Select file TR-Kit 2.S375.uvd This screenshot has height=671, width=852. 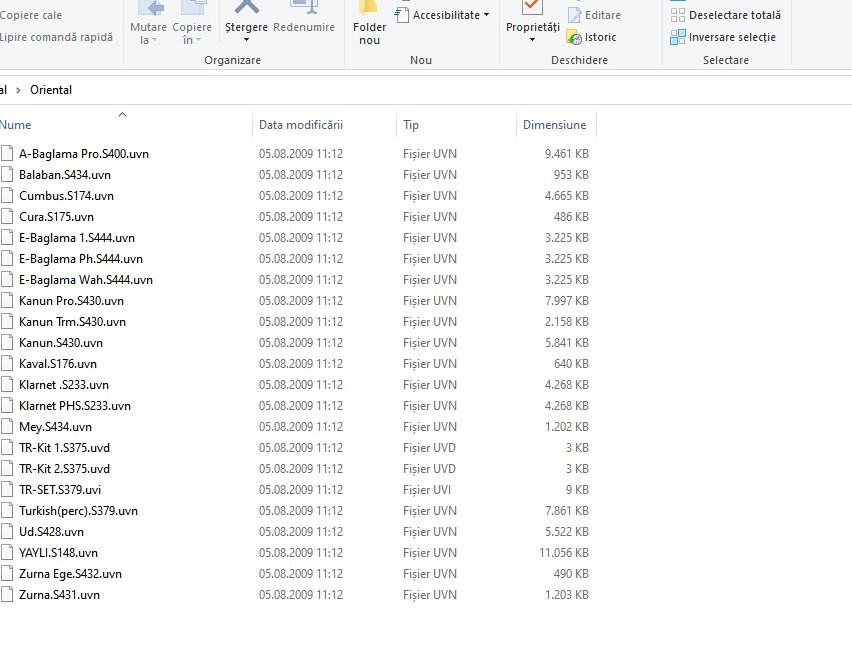pos(64,469)
